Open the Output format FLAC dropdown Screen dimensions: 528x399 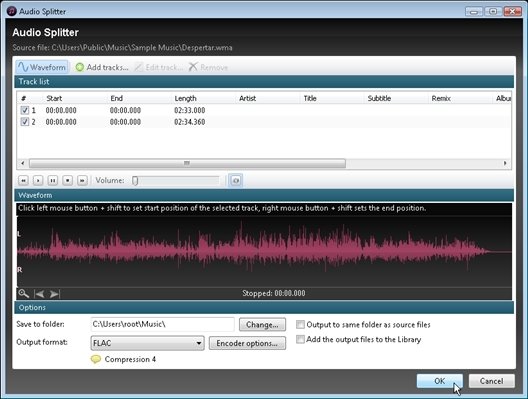[x=147, y=343]
